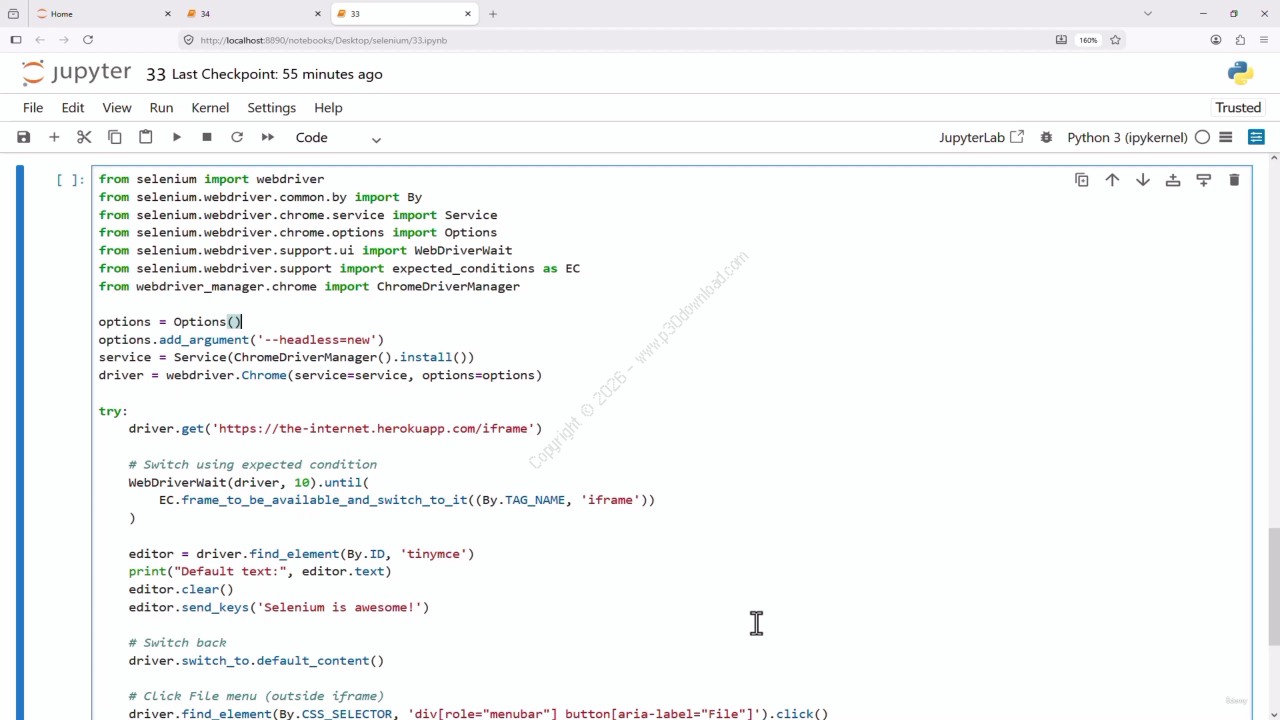Duplicate the cell with the cell toolbar icon
The height and width of the screenshot is (720, 1280).
1081,180
